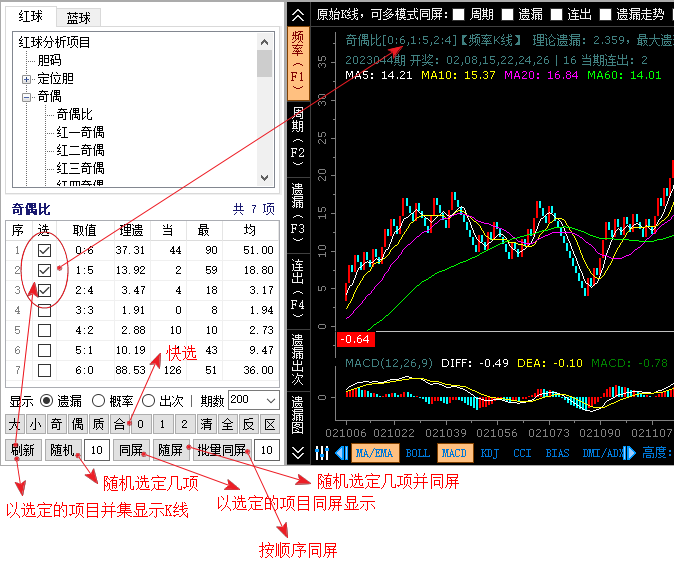
Task: Click the 刷新 refresh button
Action: (x=23, y=450)
